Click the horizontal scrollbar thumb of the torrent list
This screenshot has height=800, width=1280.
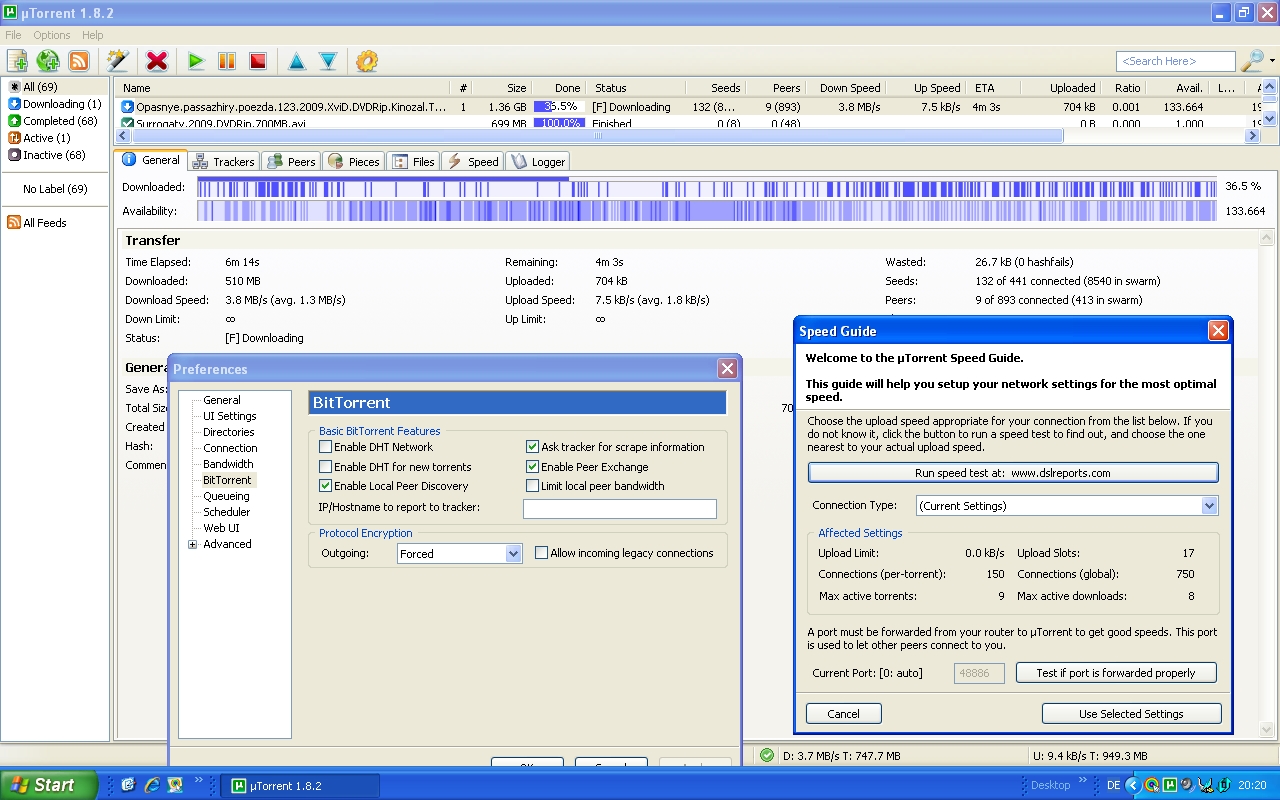[x=600, y=135]
